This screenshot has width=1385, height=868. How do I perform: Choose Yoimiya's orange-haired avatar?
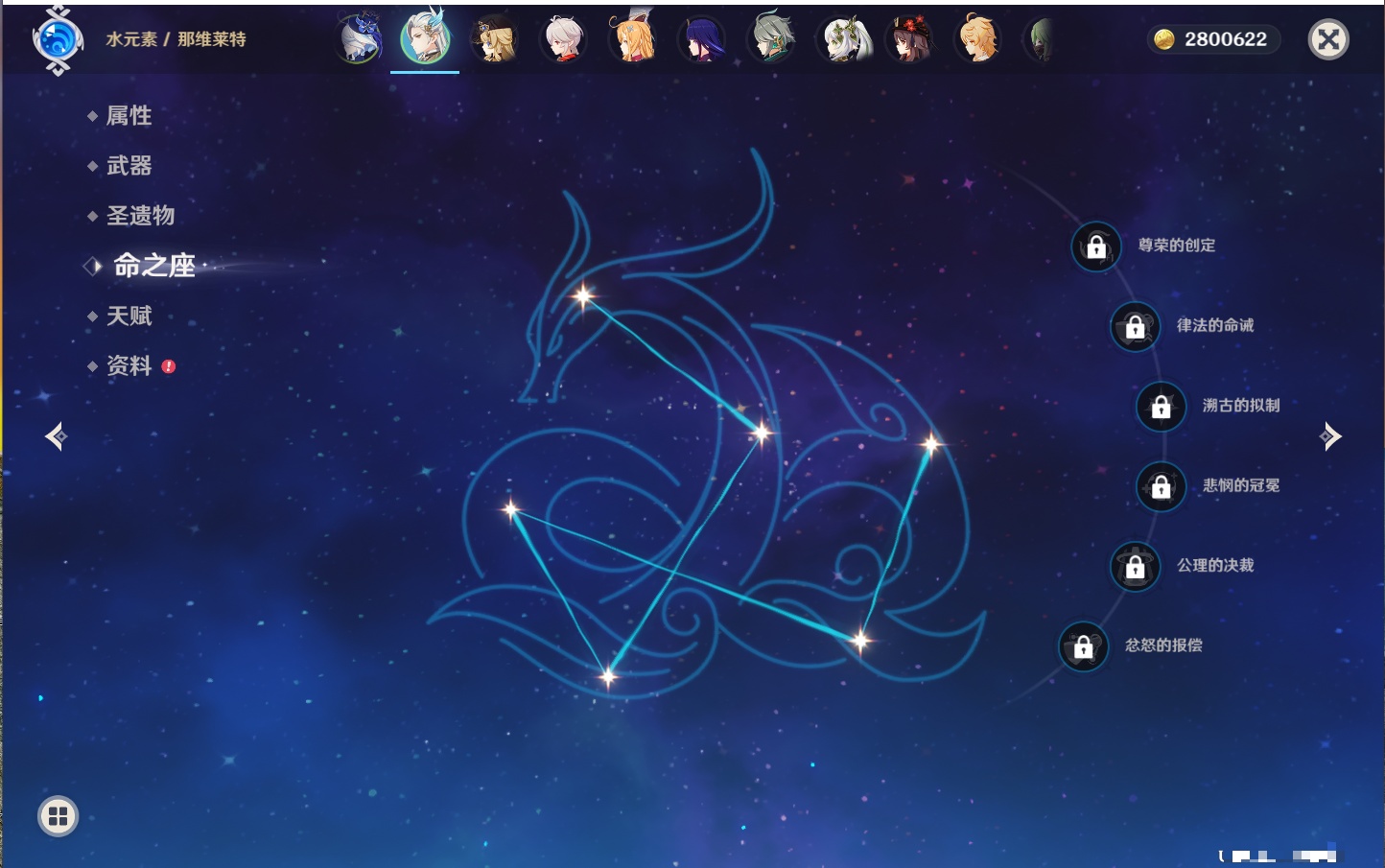tap(633, 40)
